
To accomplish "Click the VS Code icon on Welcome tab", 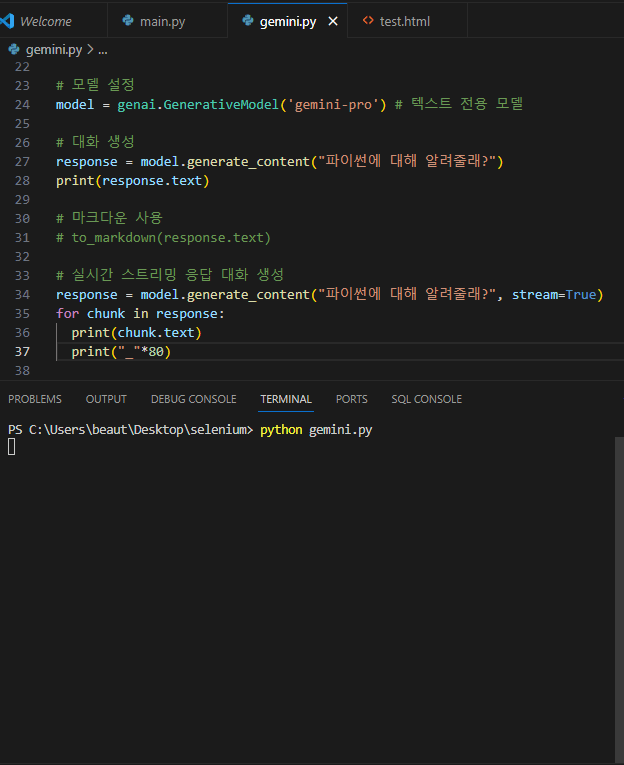I will 7,21.
